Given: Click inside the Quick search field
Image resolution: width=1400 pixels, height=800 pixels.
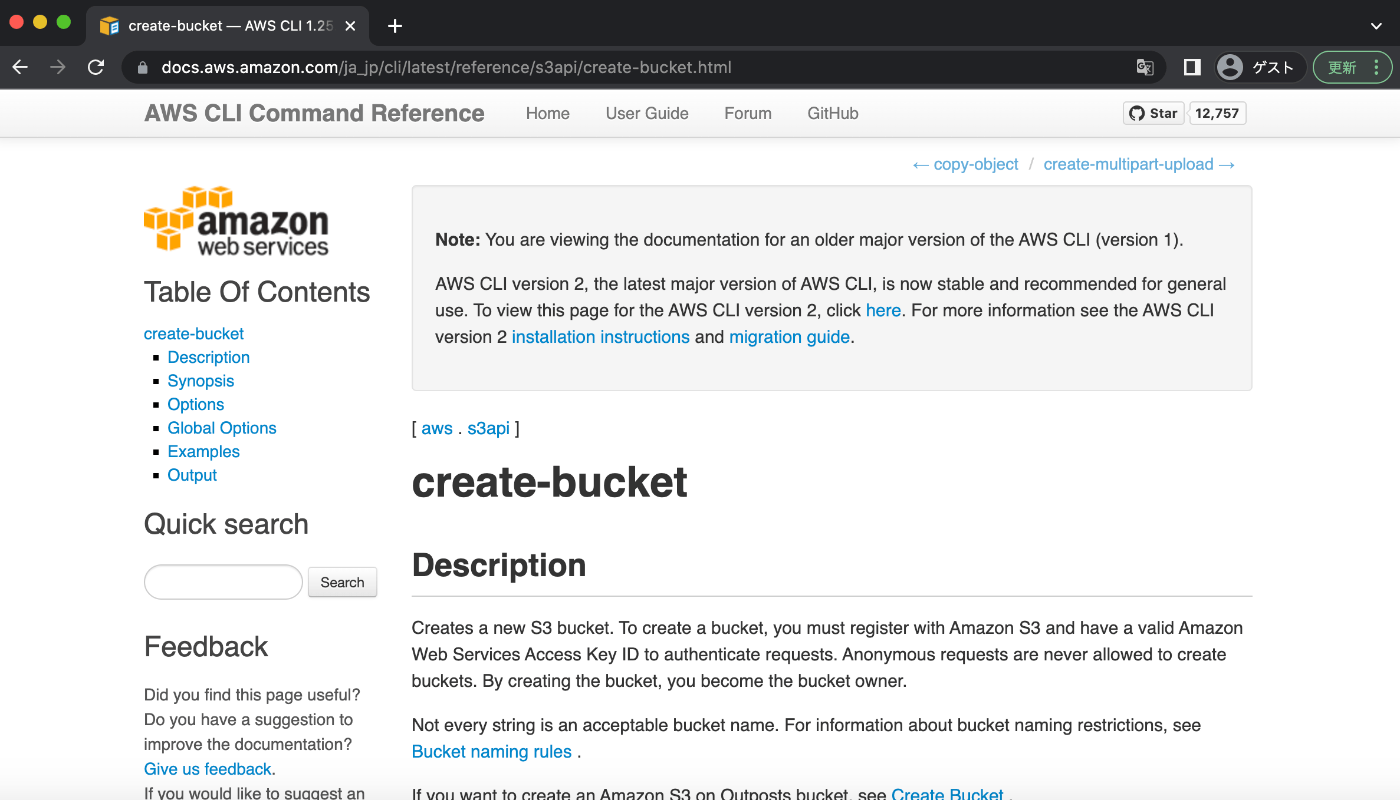Looking at the screenshot, I should (x=222, y=581).
